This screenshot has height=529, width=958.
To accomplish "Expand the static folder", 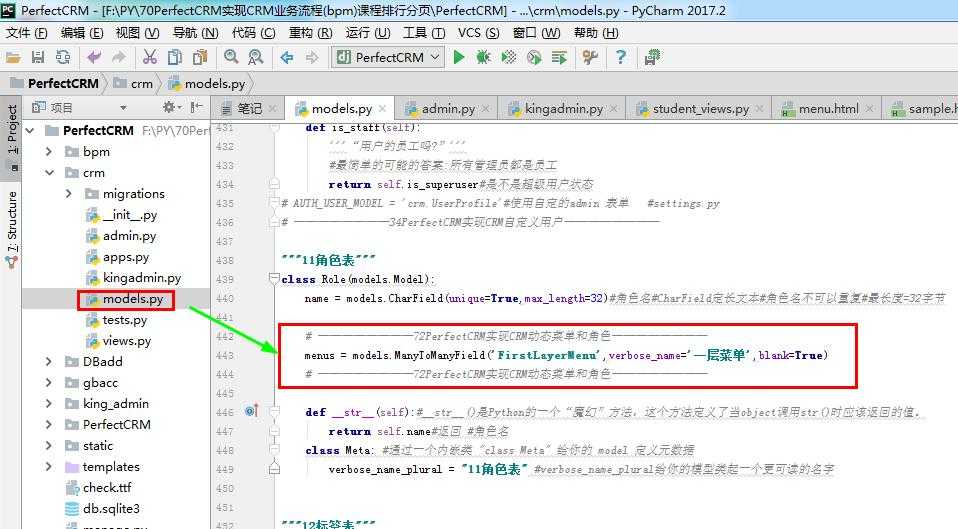I will pyautogui.click(x=49, y=446).
